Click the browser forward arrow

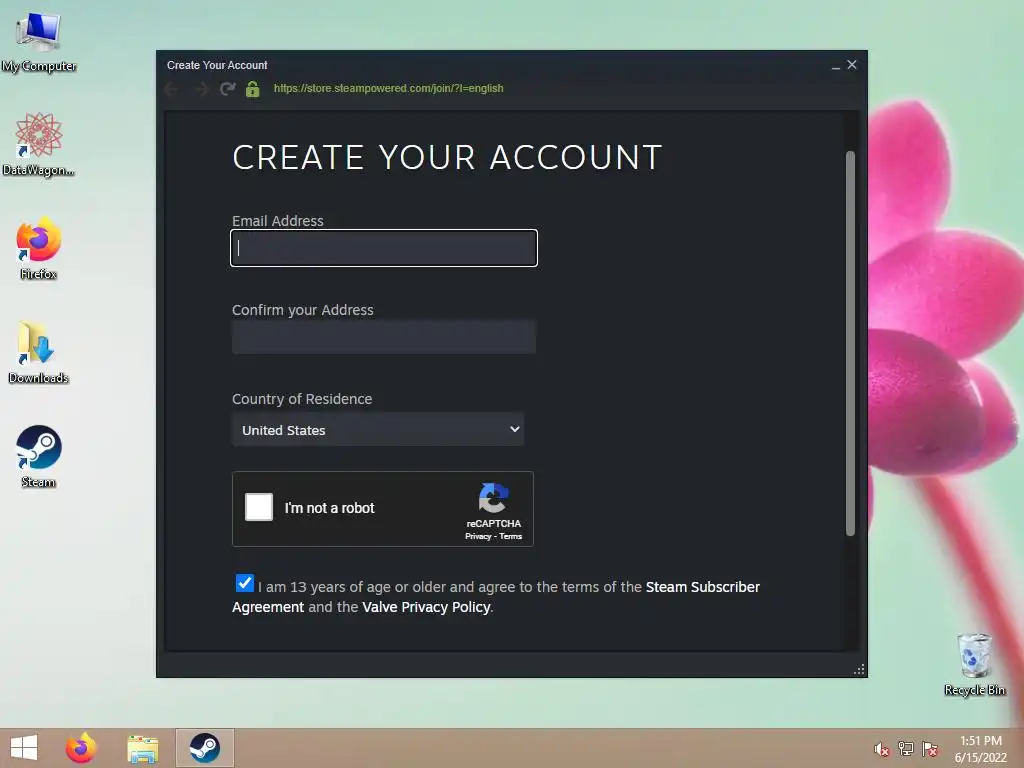coord(200,89)
